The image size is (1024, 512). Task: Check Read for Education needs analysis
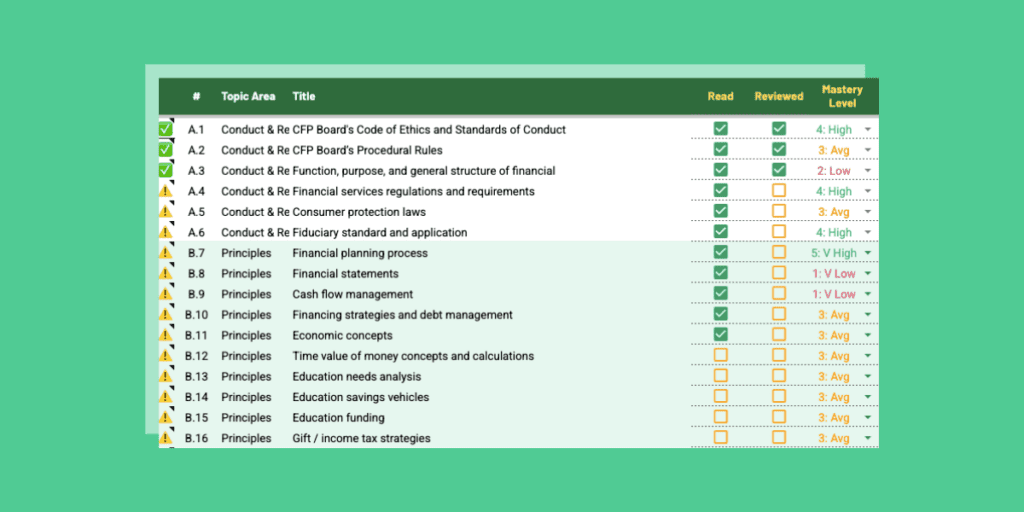[x=720, y=376]
